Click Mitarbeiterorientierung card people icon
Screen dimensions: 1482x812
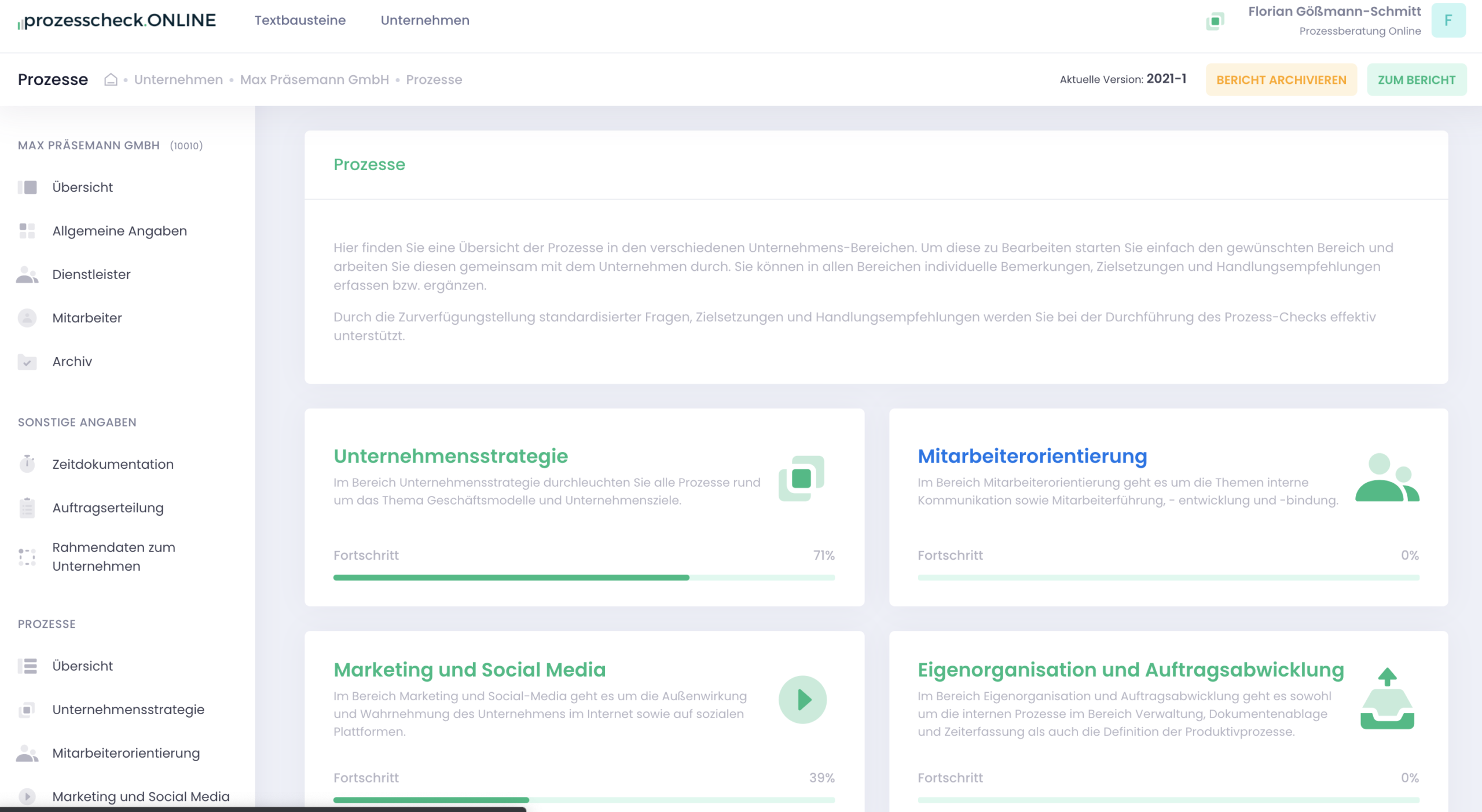[1387, 477]
